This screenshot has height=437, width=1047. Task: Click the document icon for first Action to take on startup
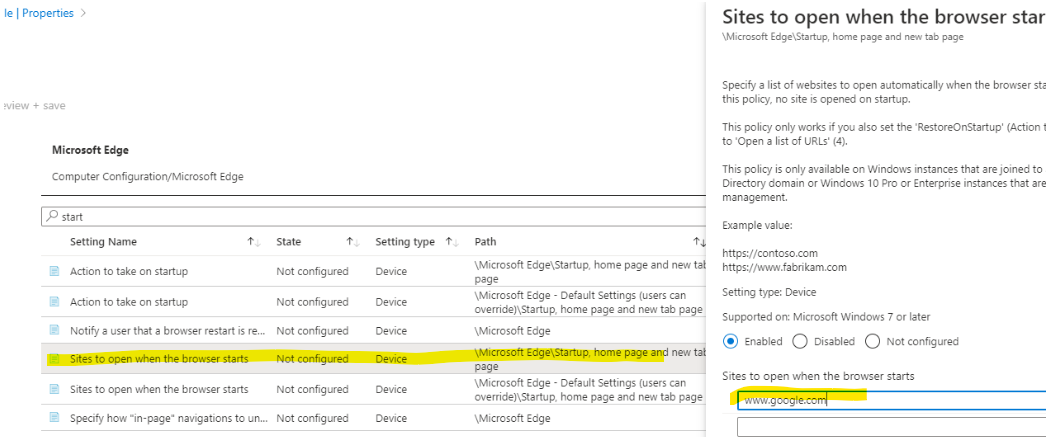pos(54,271)
